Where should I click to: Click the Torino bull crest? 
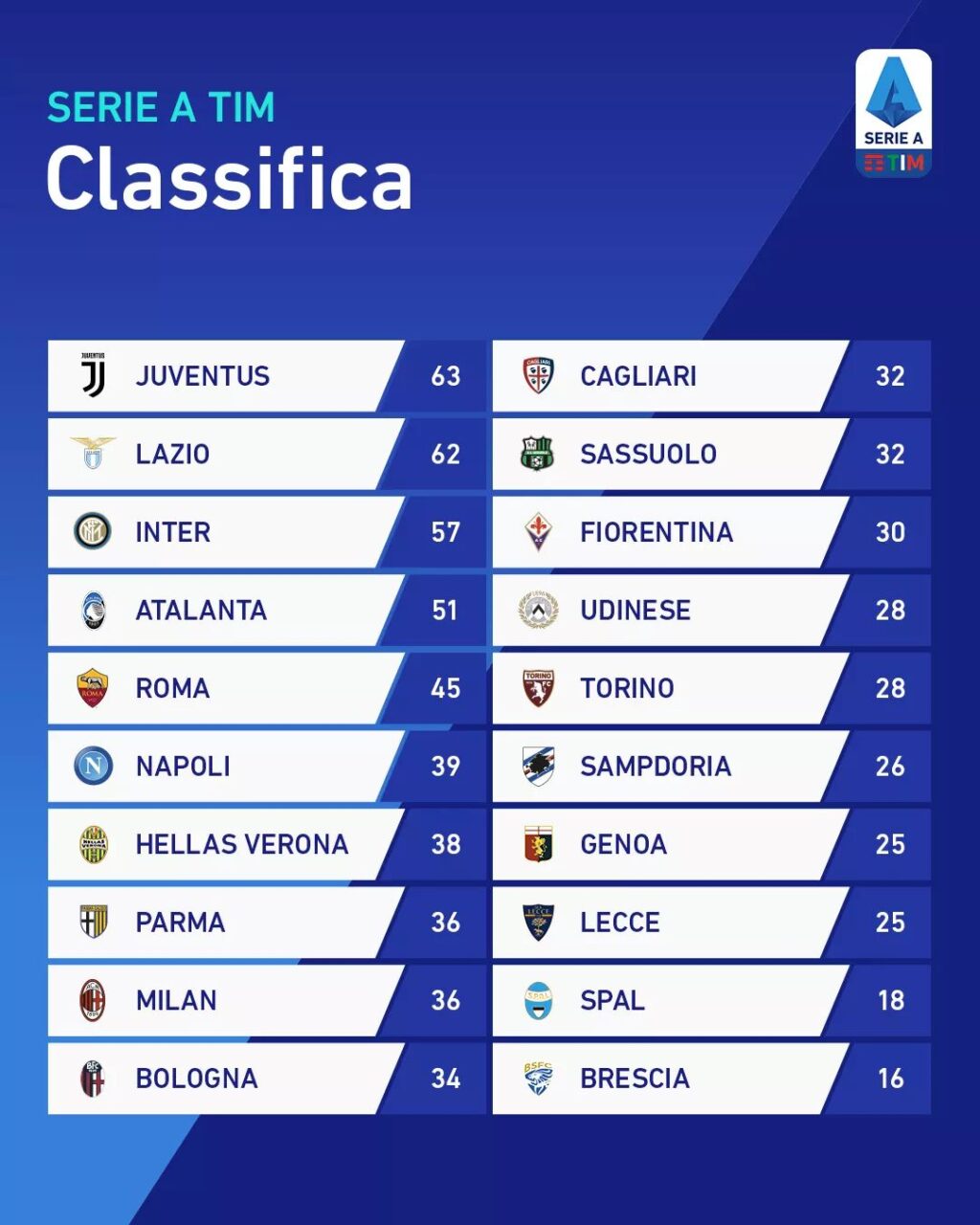tap(538, 687)
